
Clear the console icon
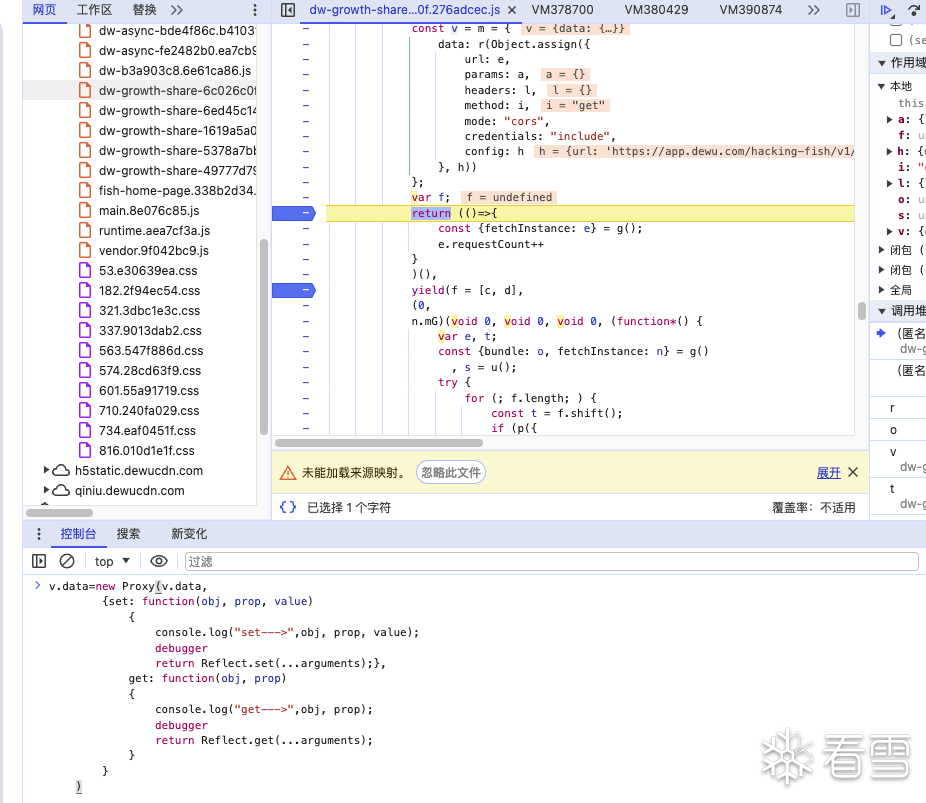(67, 561)
